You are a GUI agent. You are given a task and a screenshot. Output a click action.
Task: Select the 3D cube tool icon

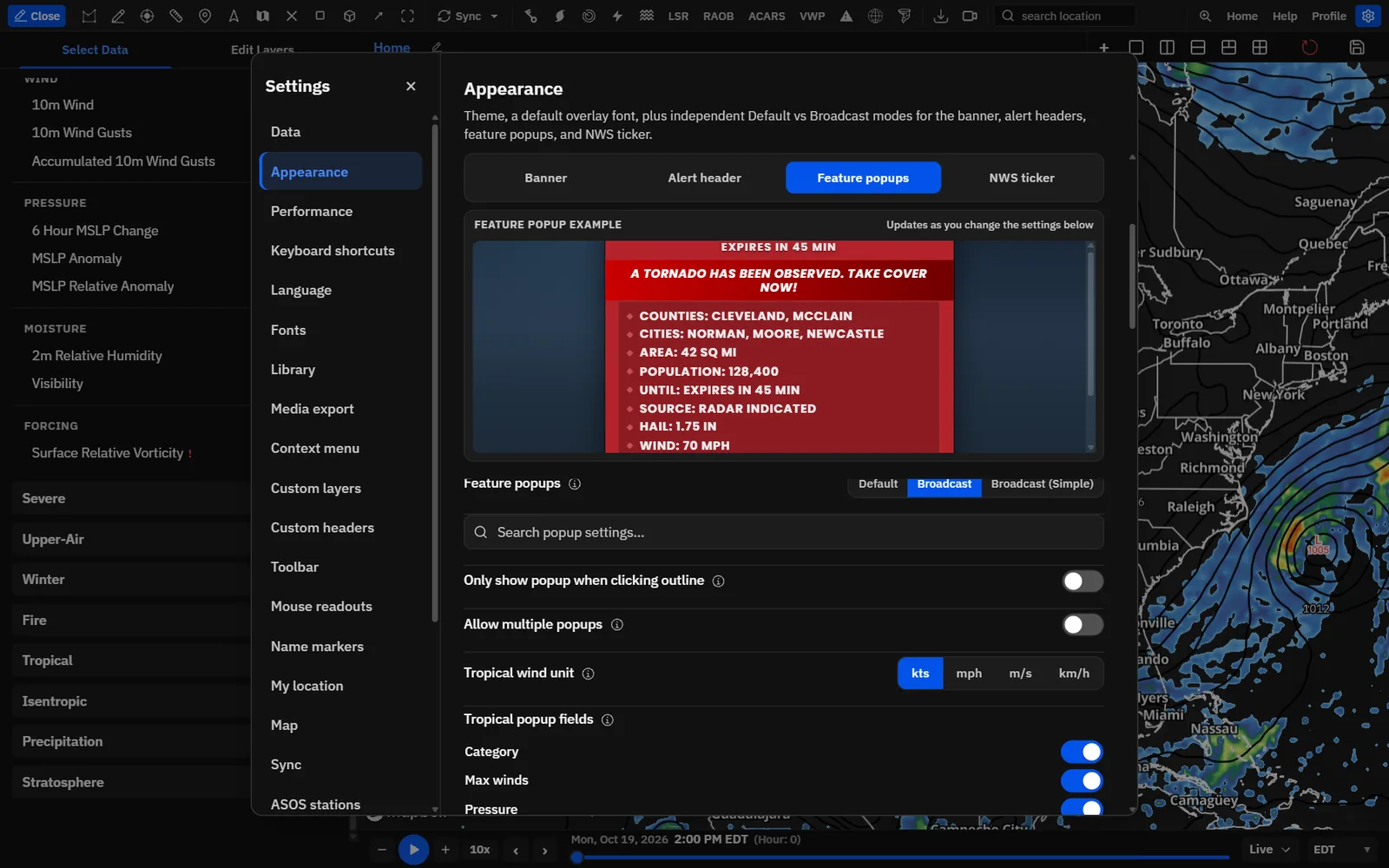350,16
